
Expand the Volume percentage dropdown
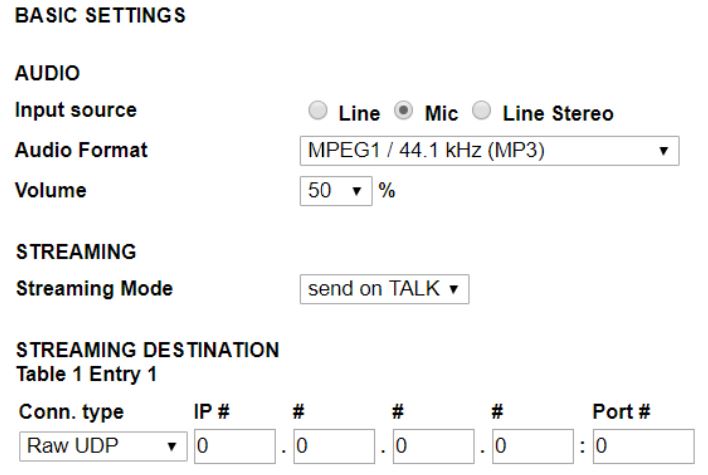[335, 190]
